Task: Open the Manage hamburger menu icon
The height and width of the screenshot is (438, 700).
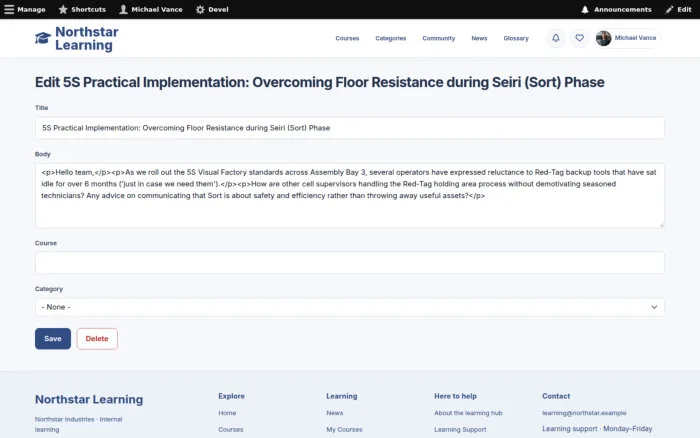Action: point(9,9)
